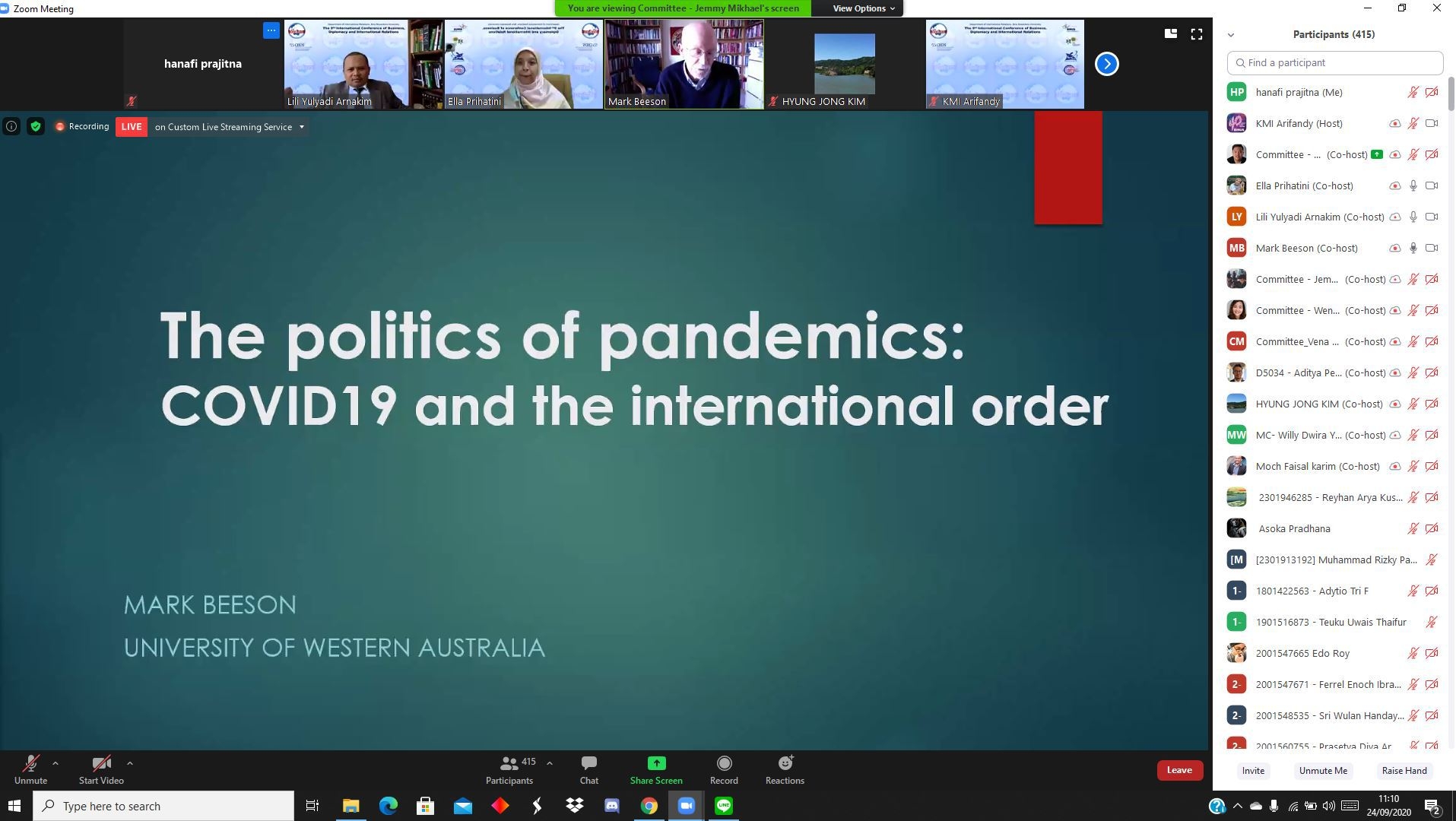Enter full screen mode icon
This screenshot has width=1456, height=821.
click(1196, 34)
